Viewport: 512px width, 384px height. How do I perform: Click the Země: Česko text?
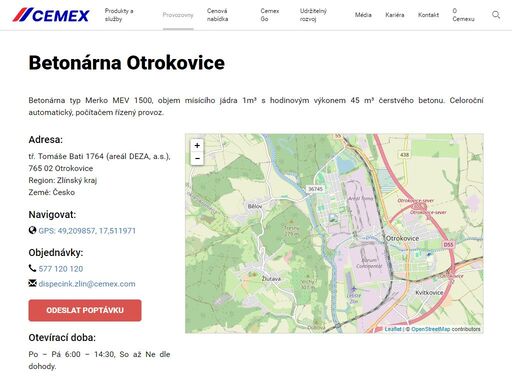click(52, 192)
